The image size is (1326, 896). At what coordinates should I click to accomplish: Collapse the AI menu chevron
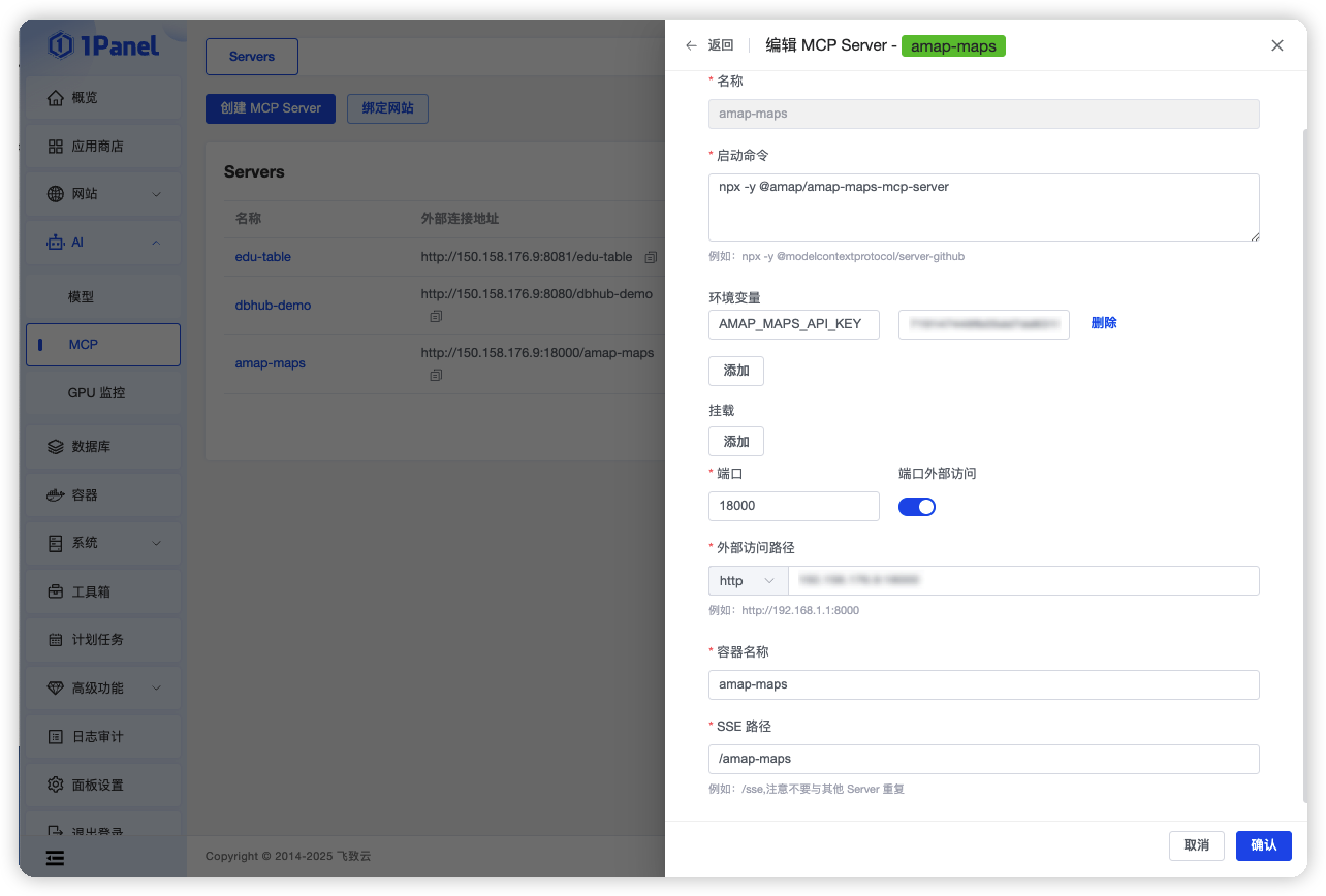pos(156,243)
